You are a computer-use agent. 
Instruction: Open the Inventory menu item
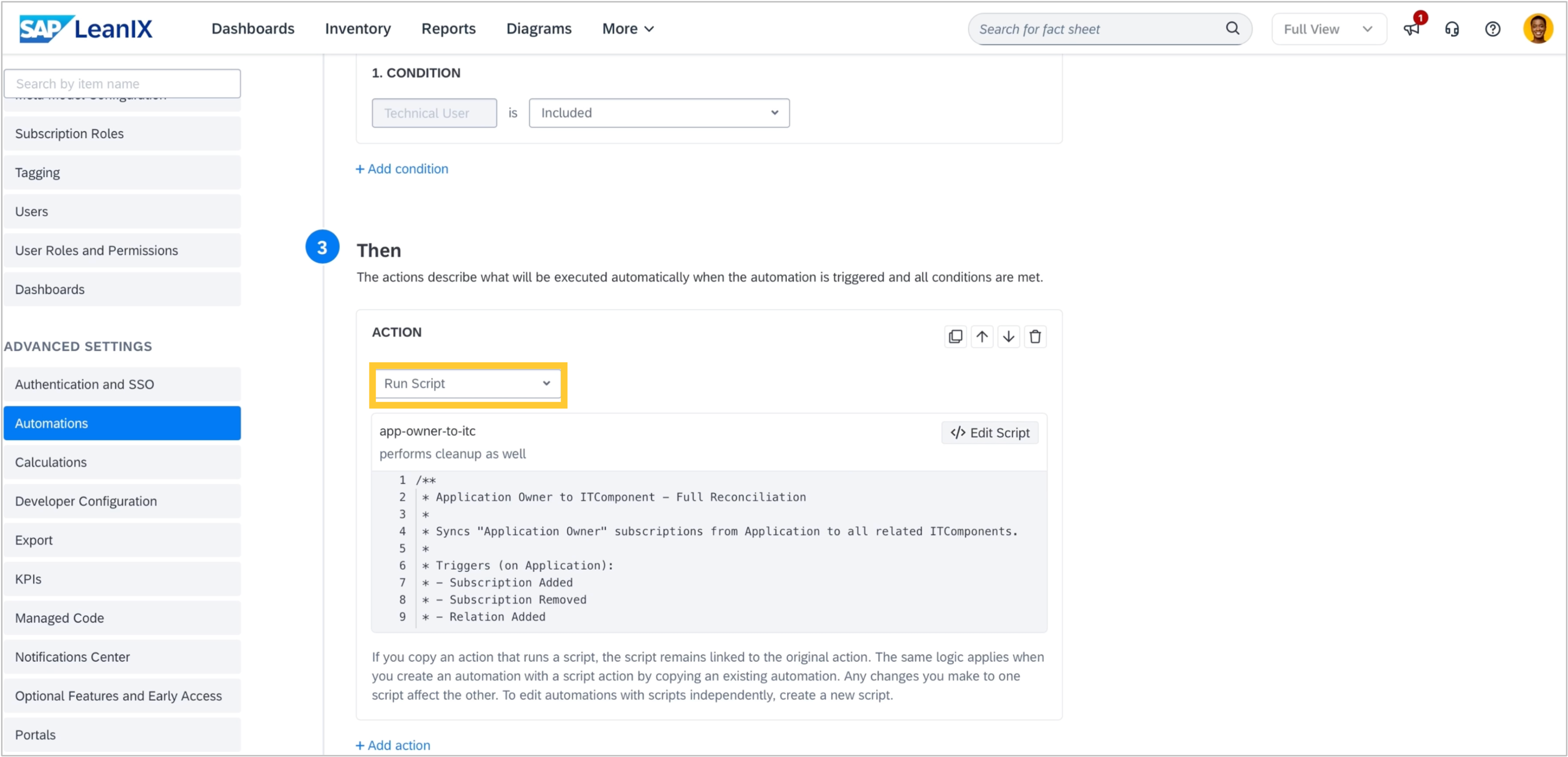pos(357,29)
